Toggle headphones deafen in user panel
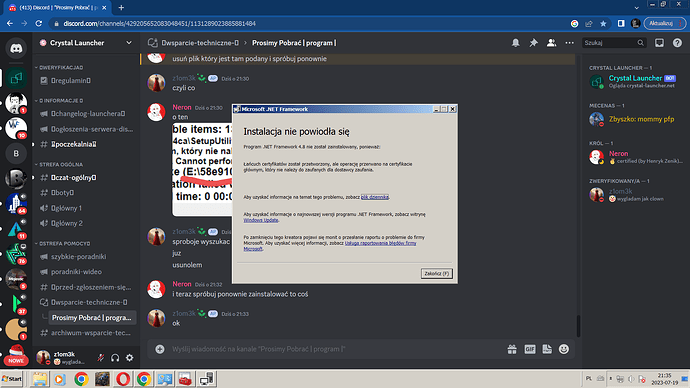Viewport: 690px width, 388px height. pyautogui.click(x=115, y=358)
